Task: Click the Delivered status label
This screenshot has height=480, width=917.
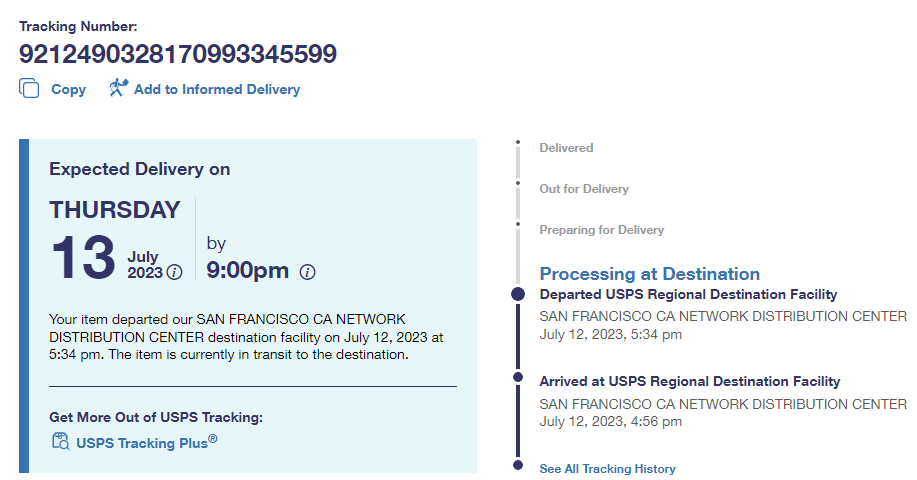Action: pos(566,148)
